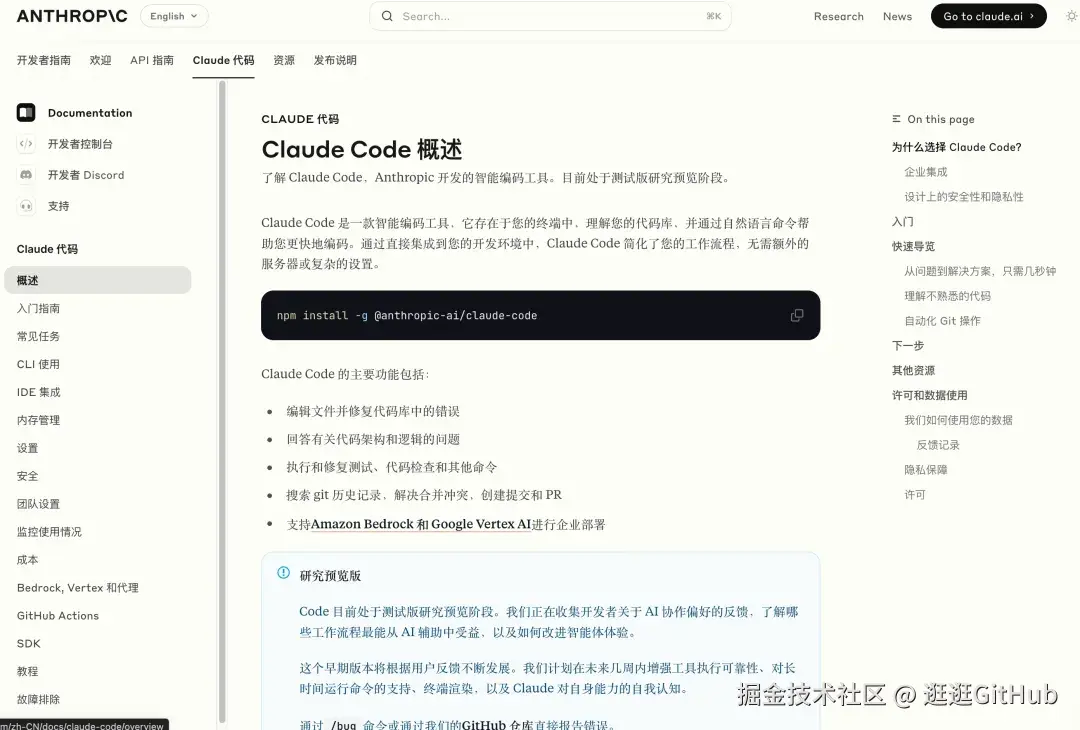Jump to 入门 section
Image resolution: width=1080 pixels, height=730 pixels.
point(903,222)
